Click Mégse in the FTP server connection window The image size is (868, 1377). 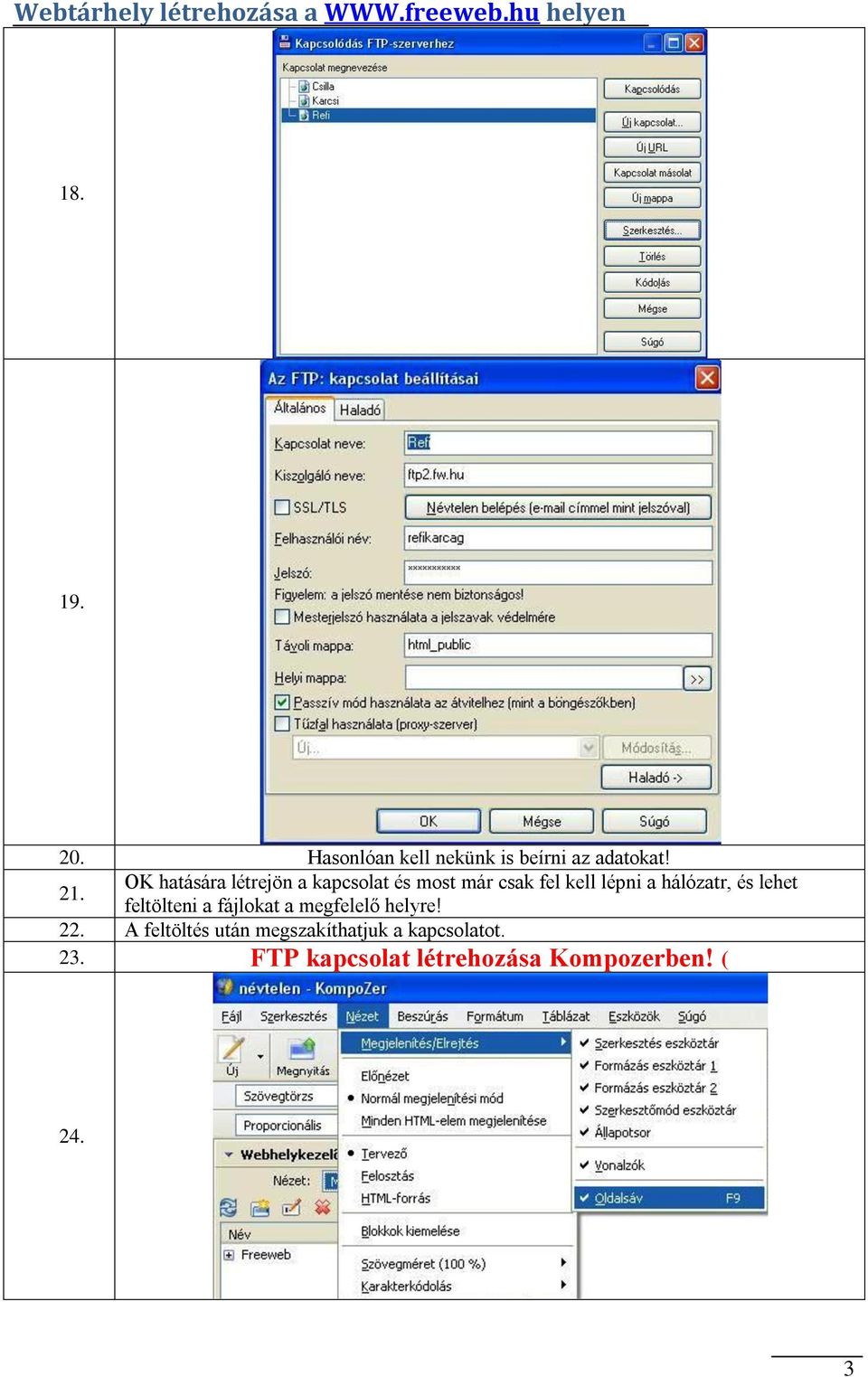(x=652, y=309)
